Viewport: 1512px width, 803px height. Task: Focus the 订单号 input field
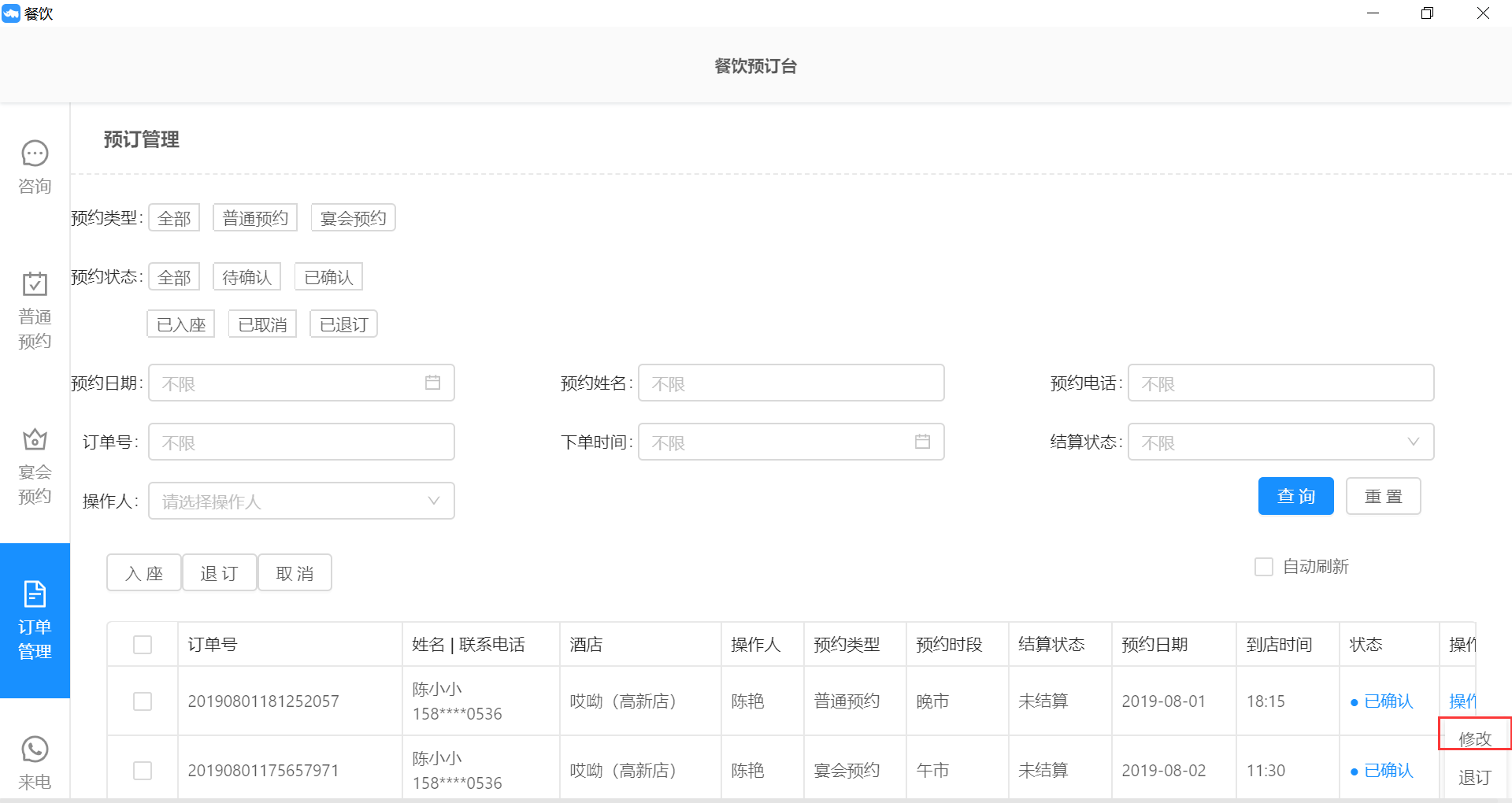coord(302,442)
